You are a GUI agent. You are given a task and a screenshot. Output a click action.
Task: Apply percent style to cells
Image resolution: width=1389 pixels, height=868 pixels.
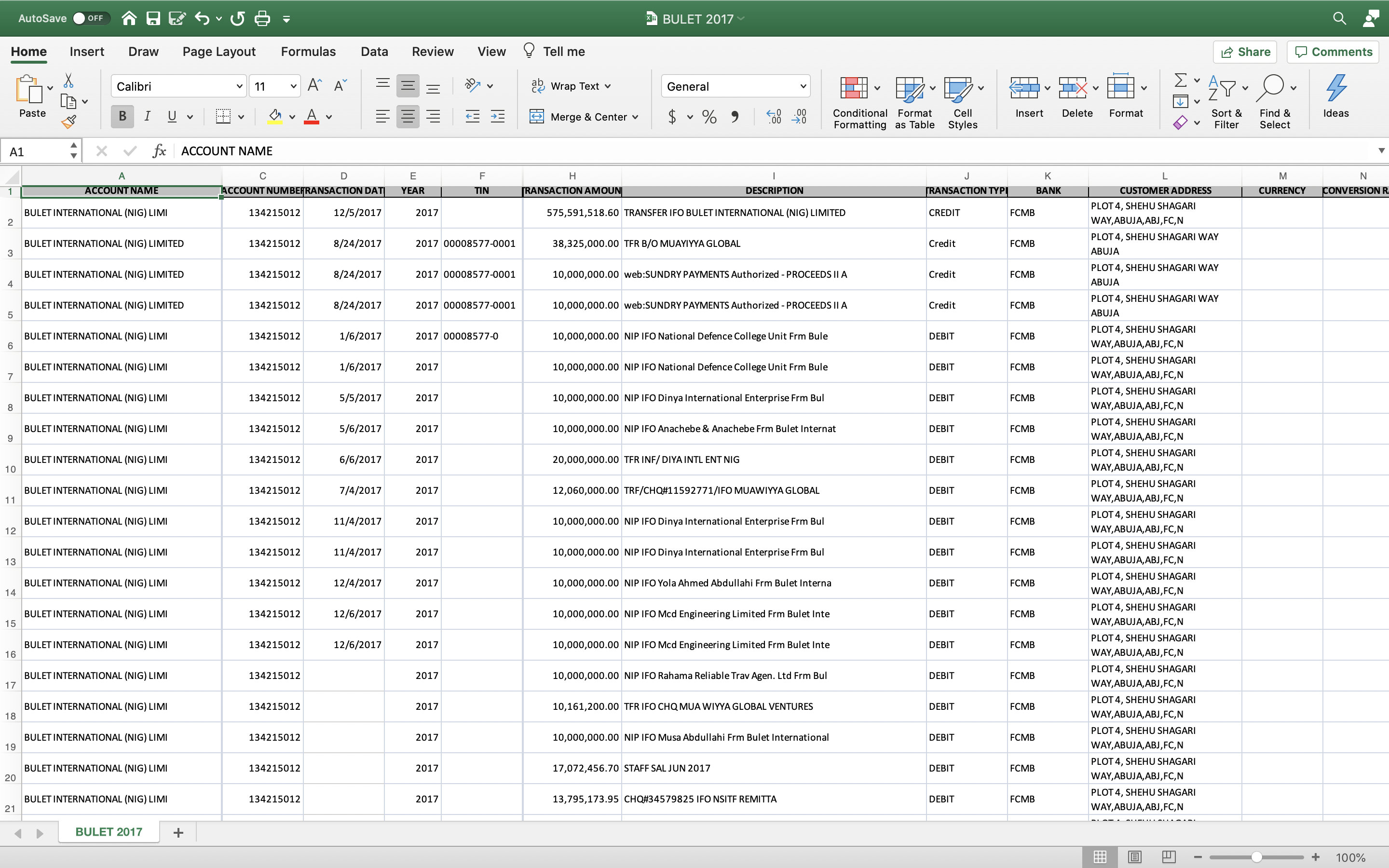pos(709,117)
